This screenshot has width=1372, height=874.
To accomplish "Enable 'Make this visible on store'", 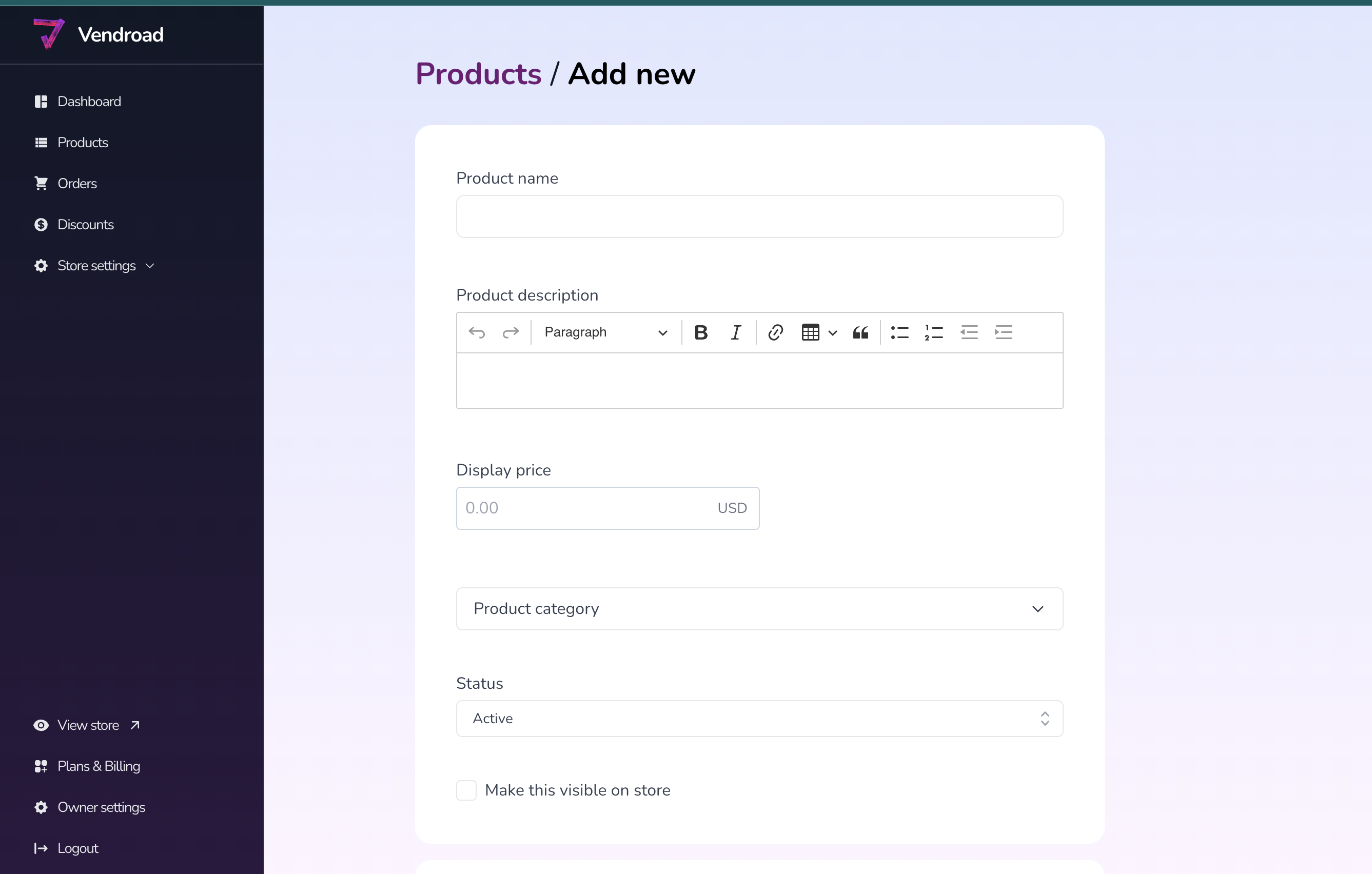I will pos(466,790).
